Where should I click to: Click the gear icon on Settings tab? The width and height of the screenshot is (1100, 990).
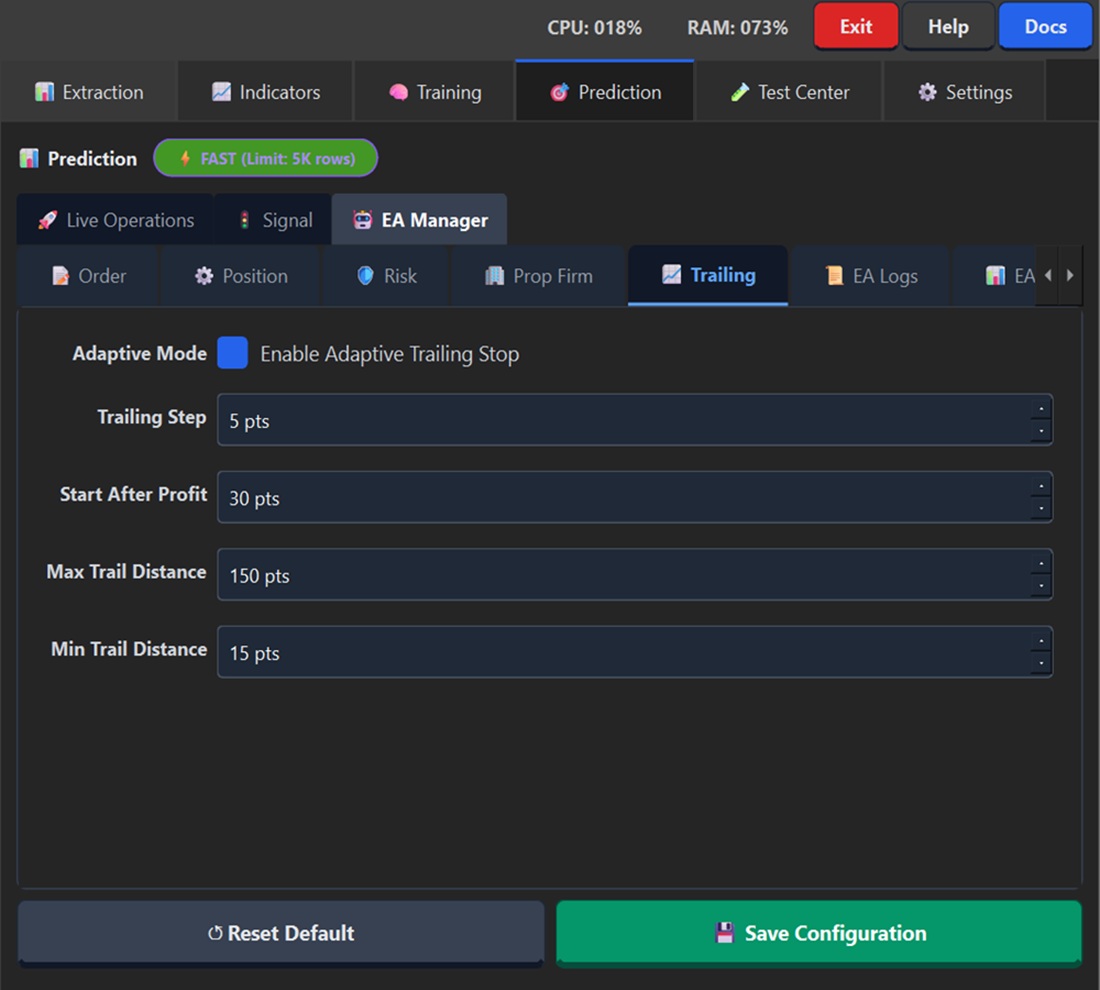(x=927, y=92)
